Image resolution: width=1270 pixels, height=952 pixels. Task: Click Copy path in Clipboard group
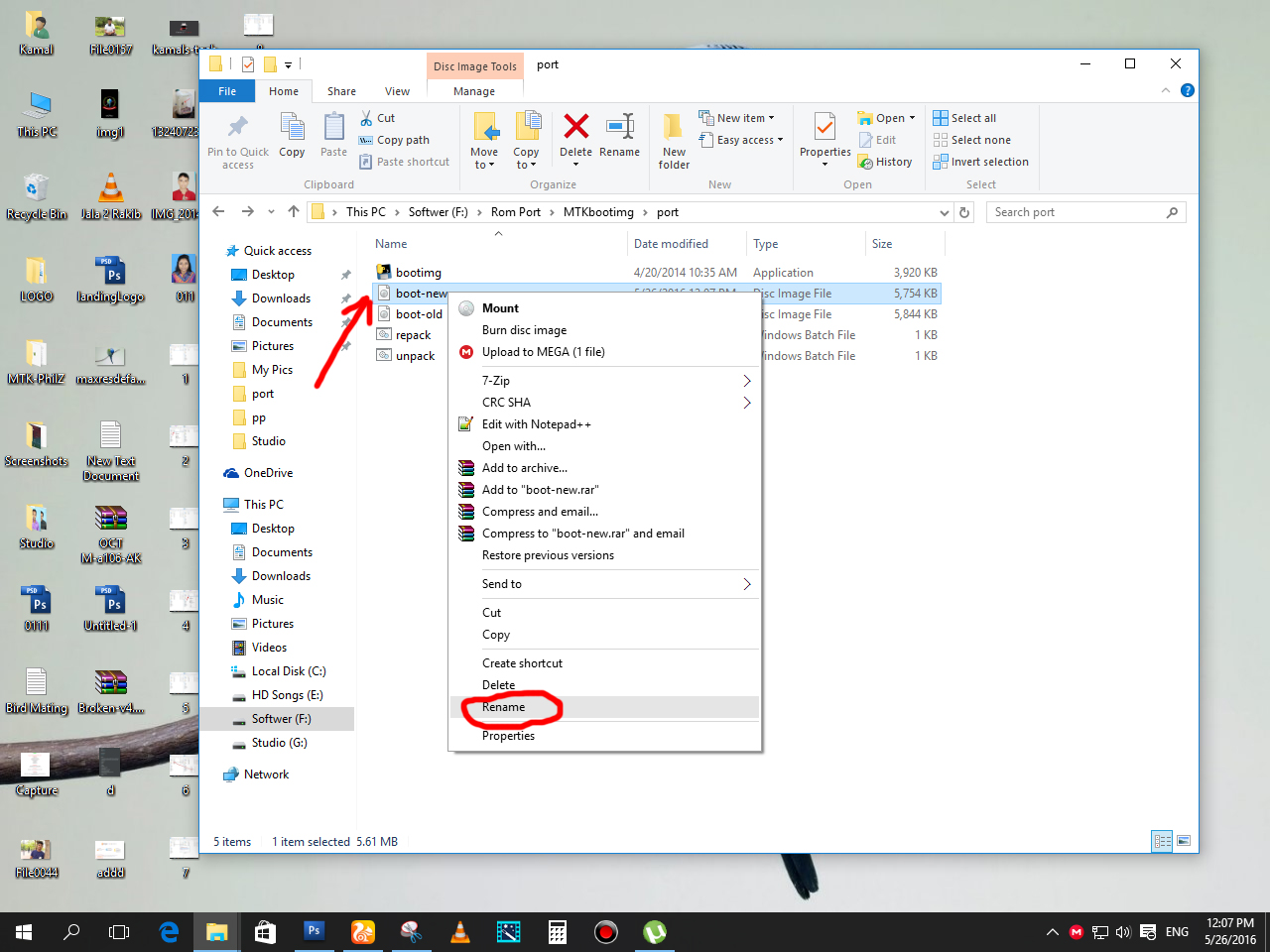click(x=394, y=140)
